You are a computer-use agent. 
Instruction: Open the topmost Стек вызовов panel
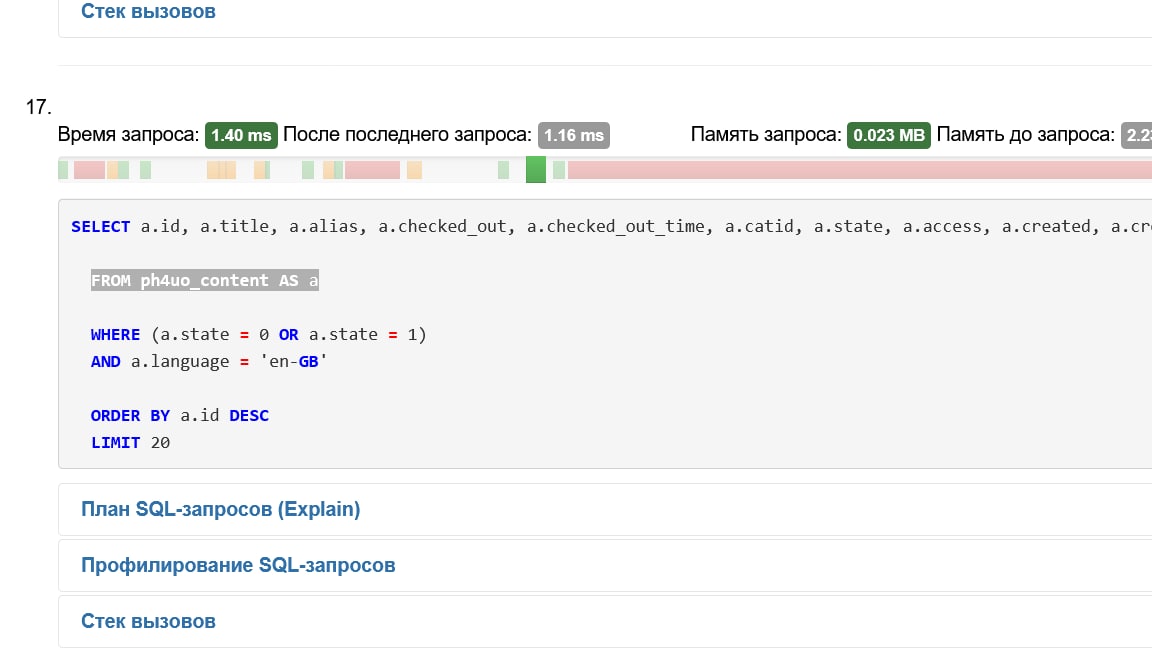click(148, 12)
